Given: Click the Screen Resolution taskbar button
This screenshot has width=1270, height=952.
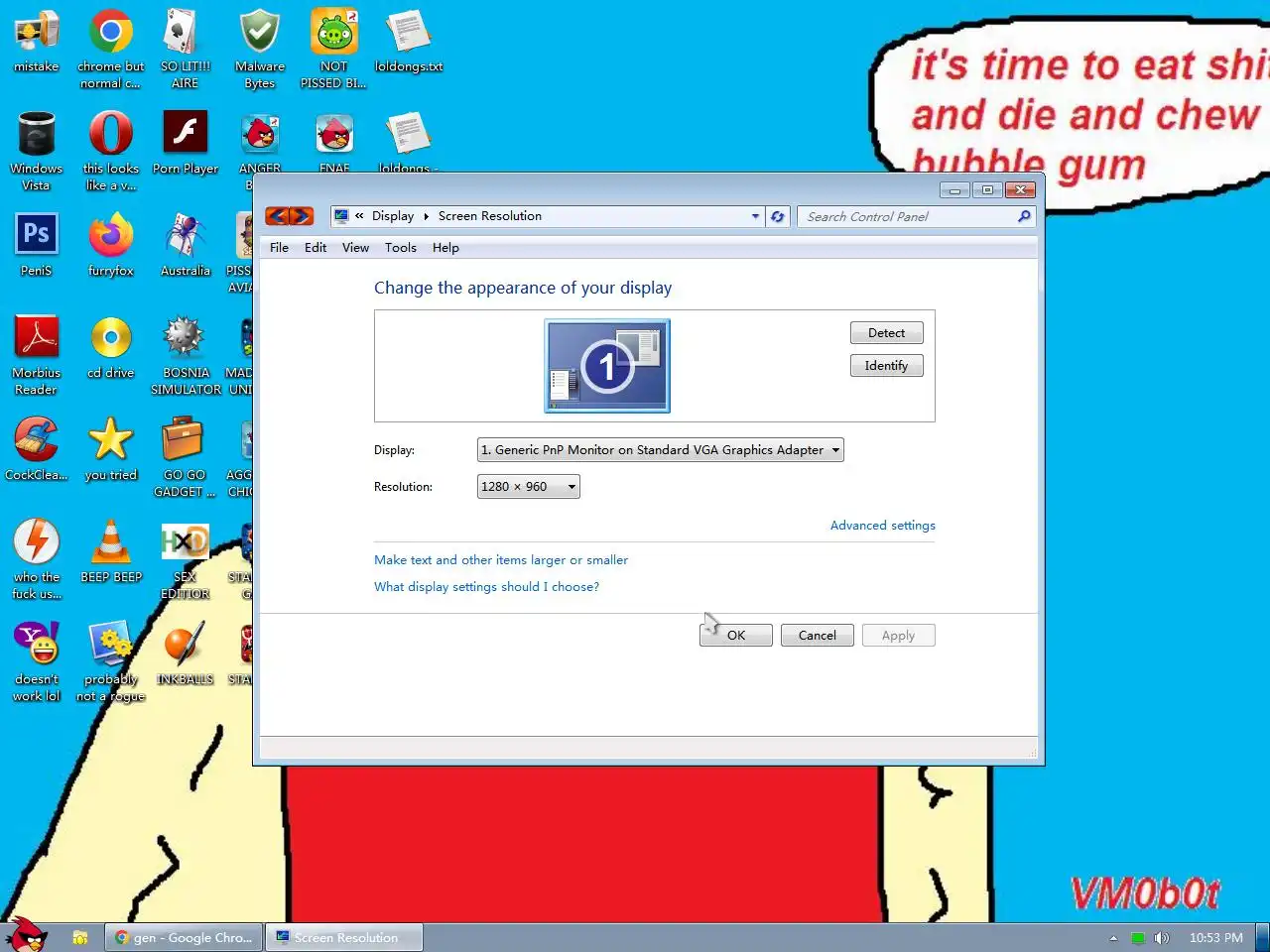Looking at the screenshot, I should click(x=344, y=937).
